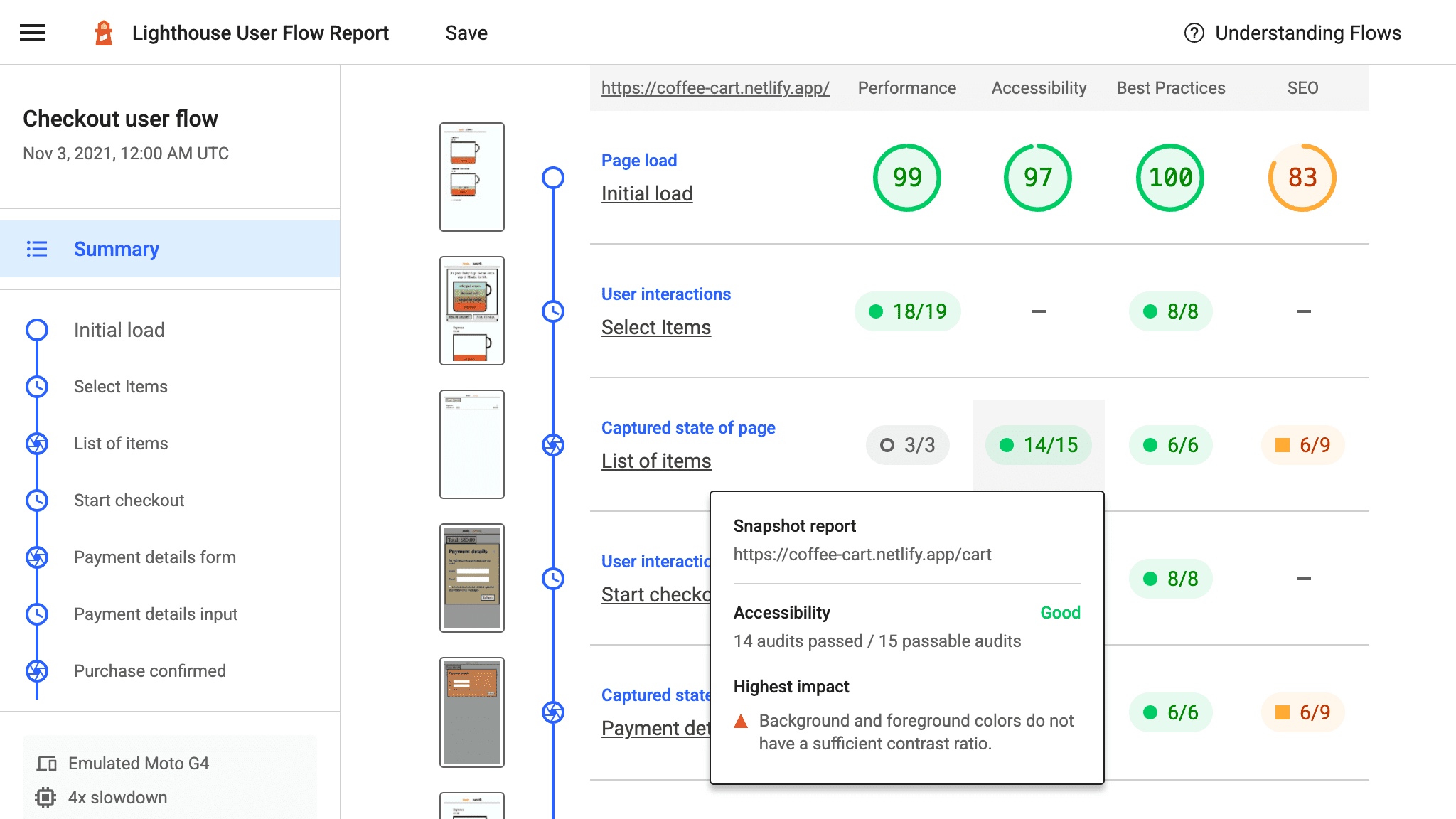This screenshot has height=819, width=1456.
Task: Click the https://coffee-cart.netlify.app/ link
Action: (715, 88)
